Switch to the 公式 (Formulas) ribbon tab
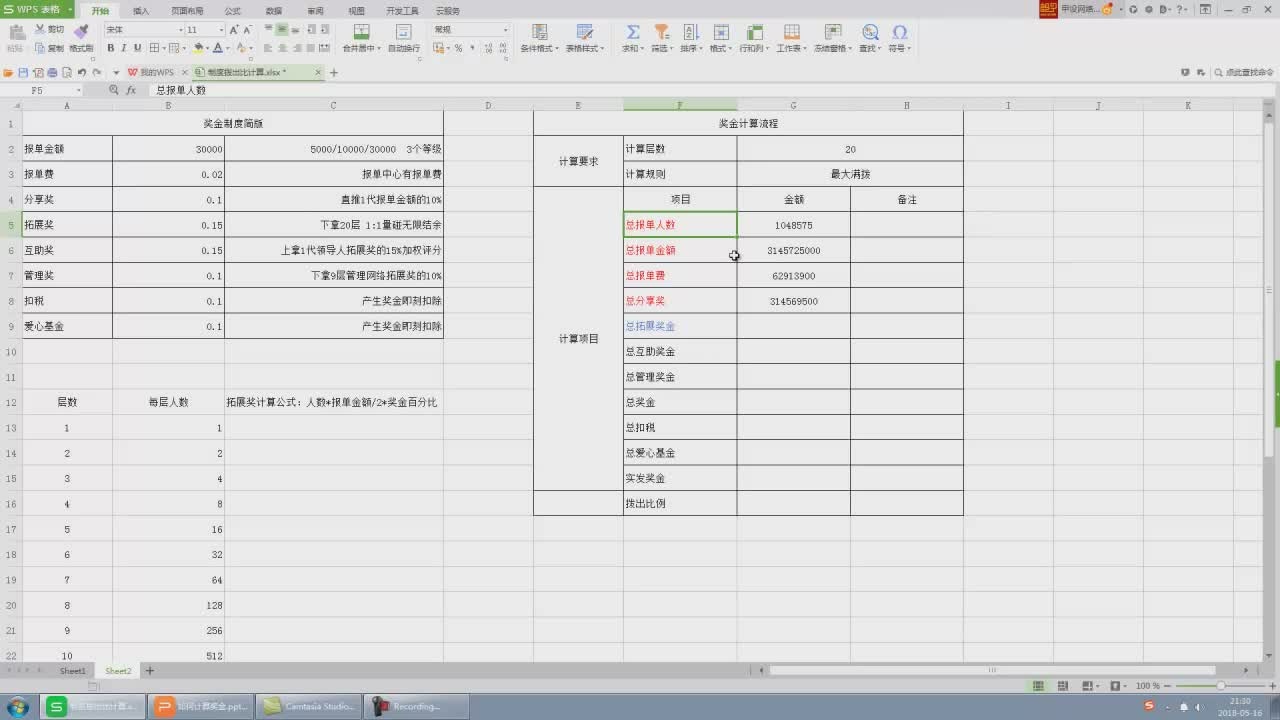 click(x=233, y=11)
